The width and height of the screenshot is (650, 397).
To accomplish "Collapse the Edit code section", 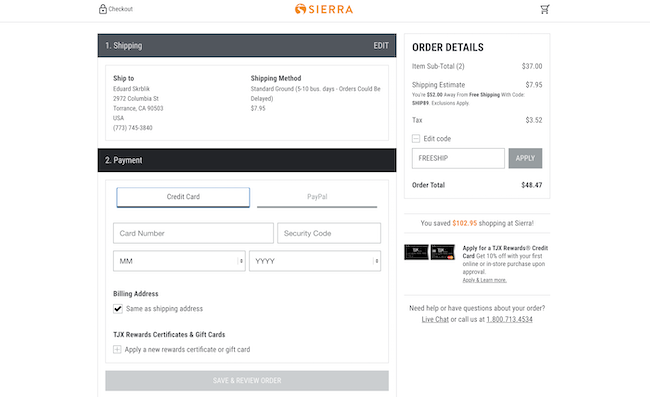I will pos(416,138).
